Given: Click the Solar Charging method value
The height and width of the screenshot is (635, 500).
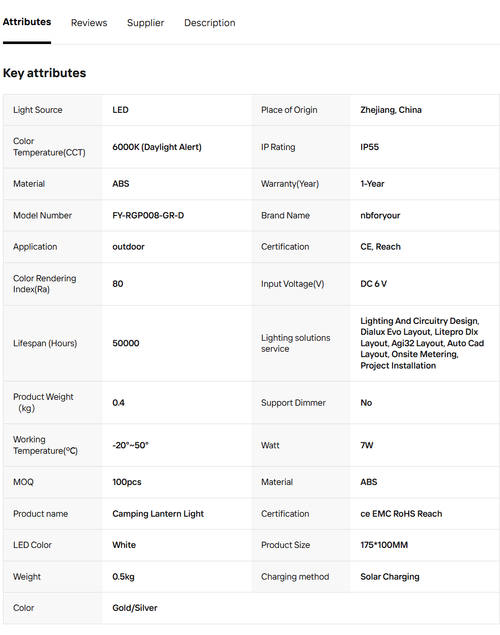Looking at the screenshot, I should click(x=389, y=576).
